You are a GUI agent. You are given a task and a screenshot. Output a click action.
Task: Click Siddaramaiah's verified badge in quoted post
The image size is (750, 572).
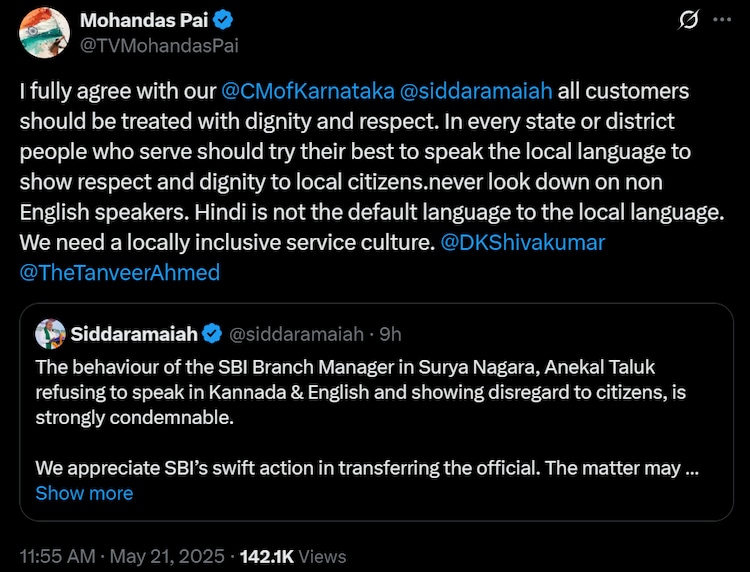coord(212,333)
